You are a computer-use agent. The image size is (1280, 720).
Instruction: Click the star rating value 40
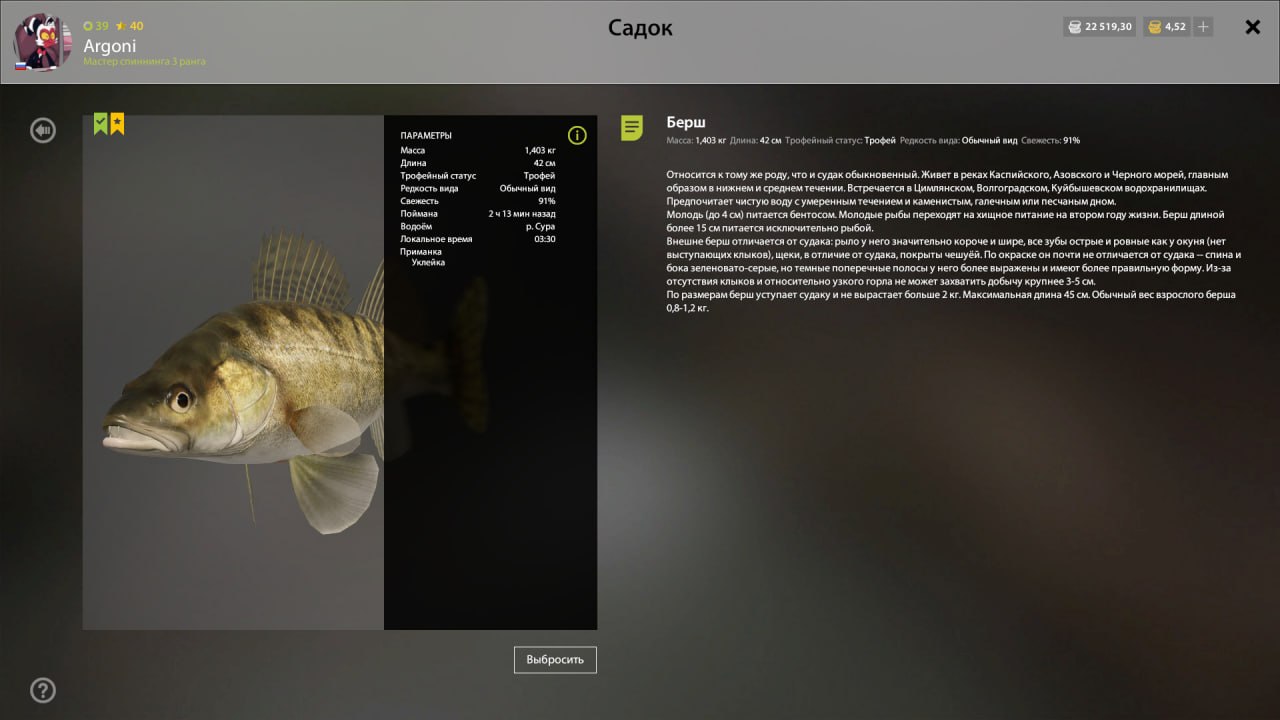[x=131, y=26]
